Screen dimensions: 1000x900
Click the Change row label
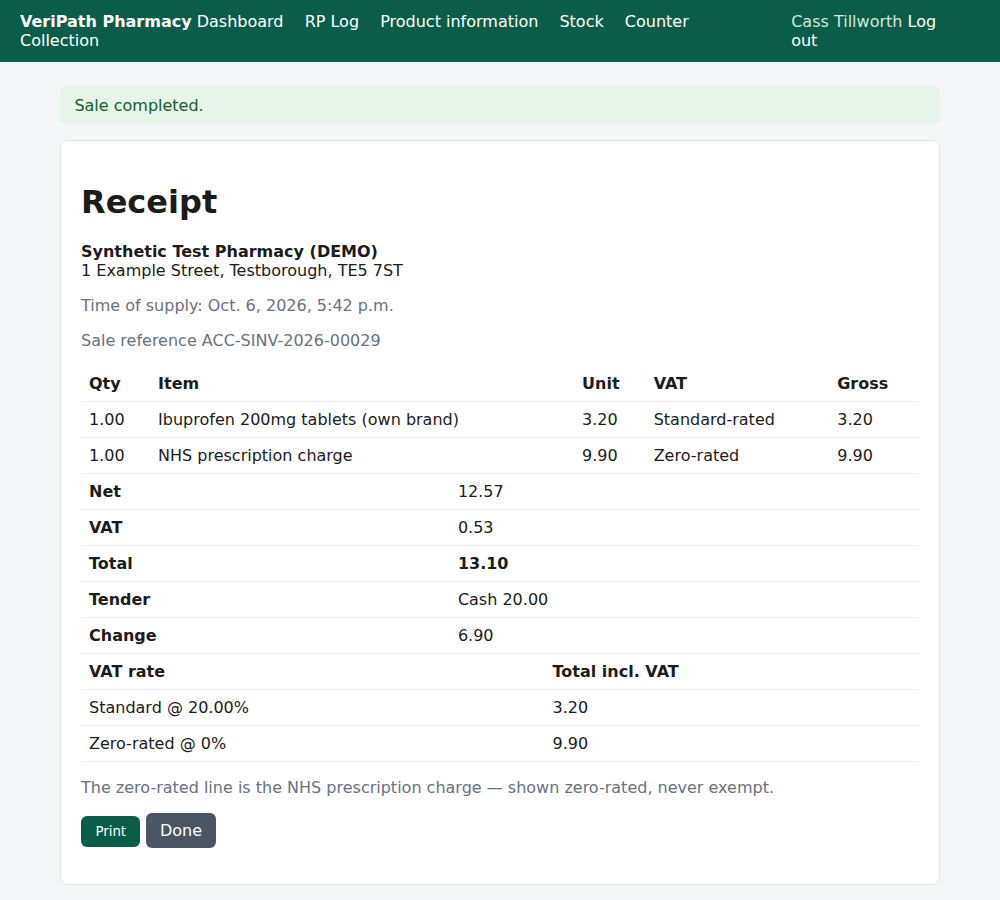click(122, 635)
